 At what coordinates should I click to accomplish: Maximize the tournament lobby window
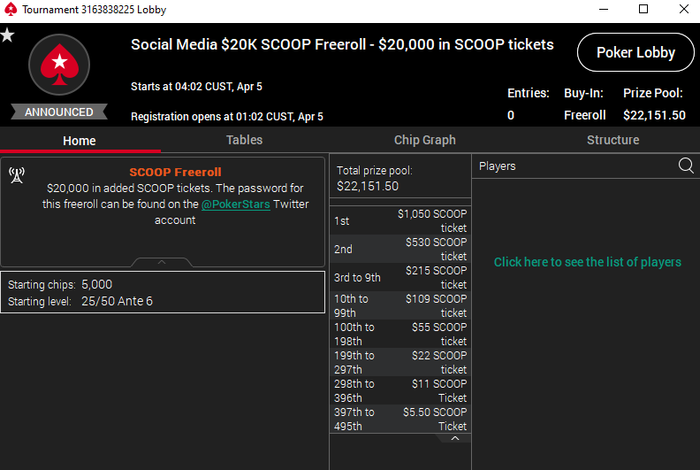[643, 10]
